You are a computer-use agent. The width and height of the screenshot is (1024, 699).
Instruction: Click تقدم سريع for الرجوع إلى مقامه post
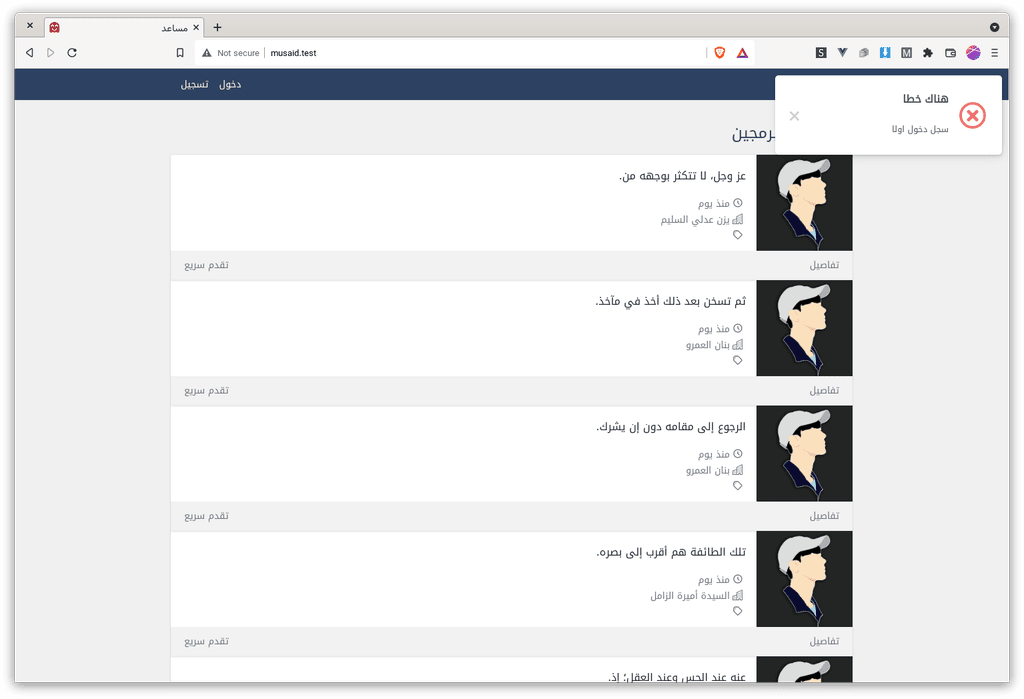206,515
